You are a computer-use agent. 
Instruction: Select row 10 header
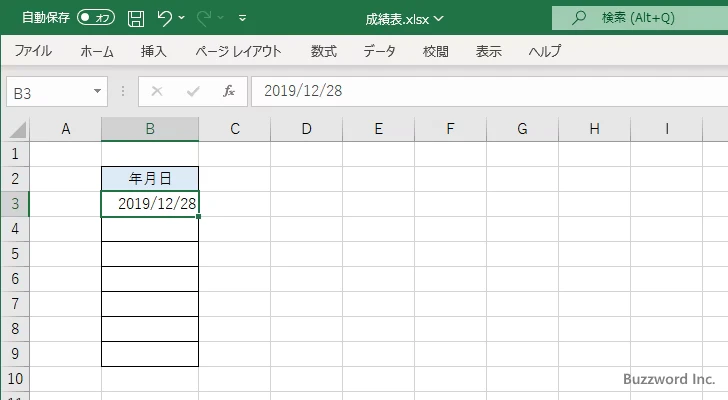click(x=15, y=379)
